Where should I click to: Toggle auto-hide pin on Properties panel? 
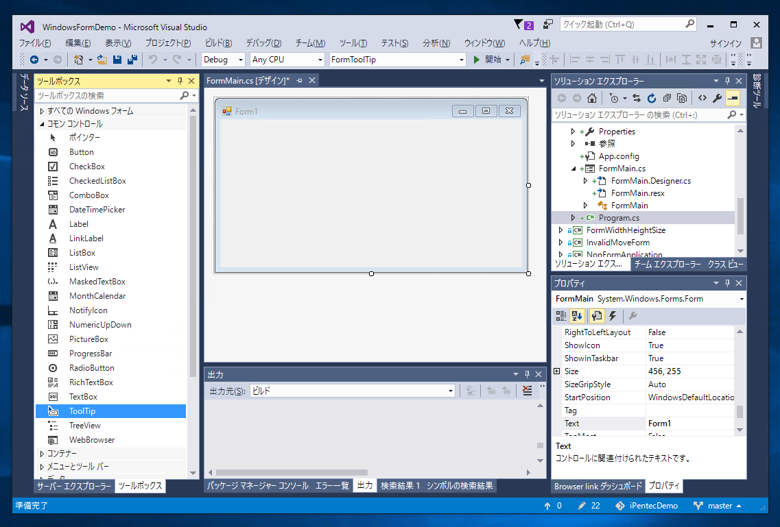(727, 283)
